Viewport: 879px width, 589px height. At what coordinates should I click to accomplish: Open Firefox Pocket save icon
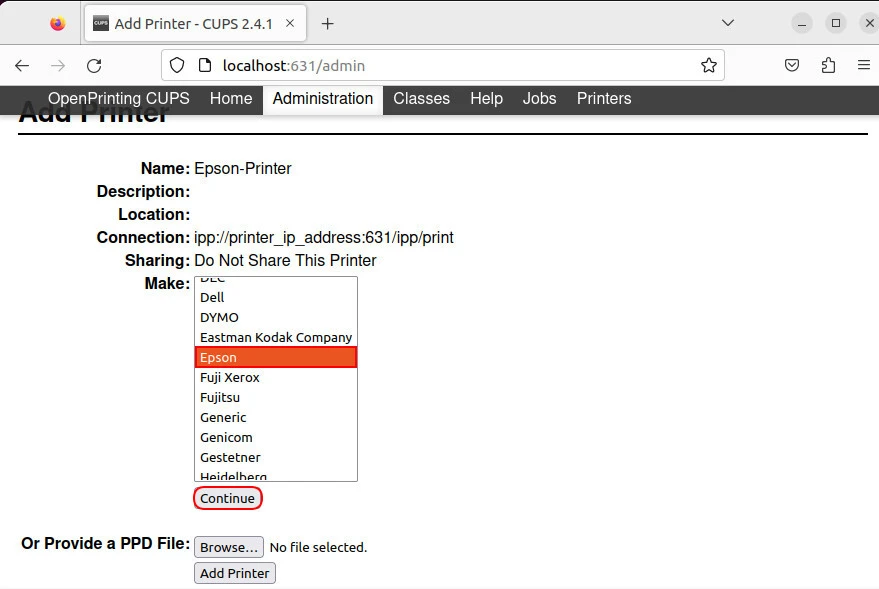coord(791,65)
